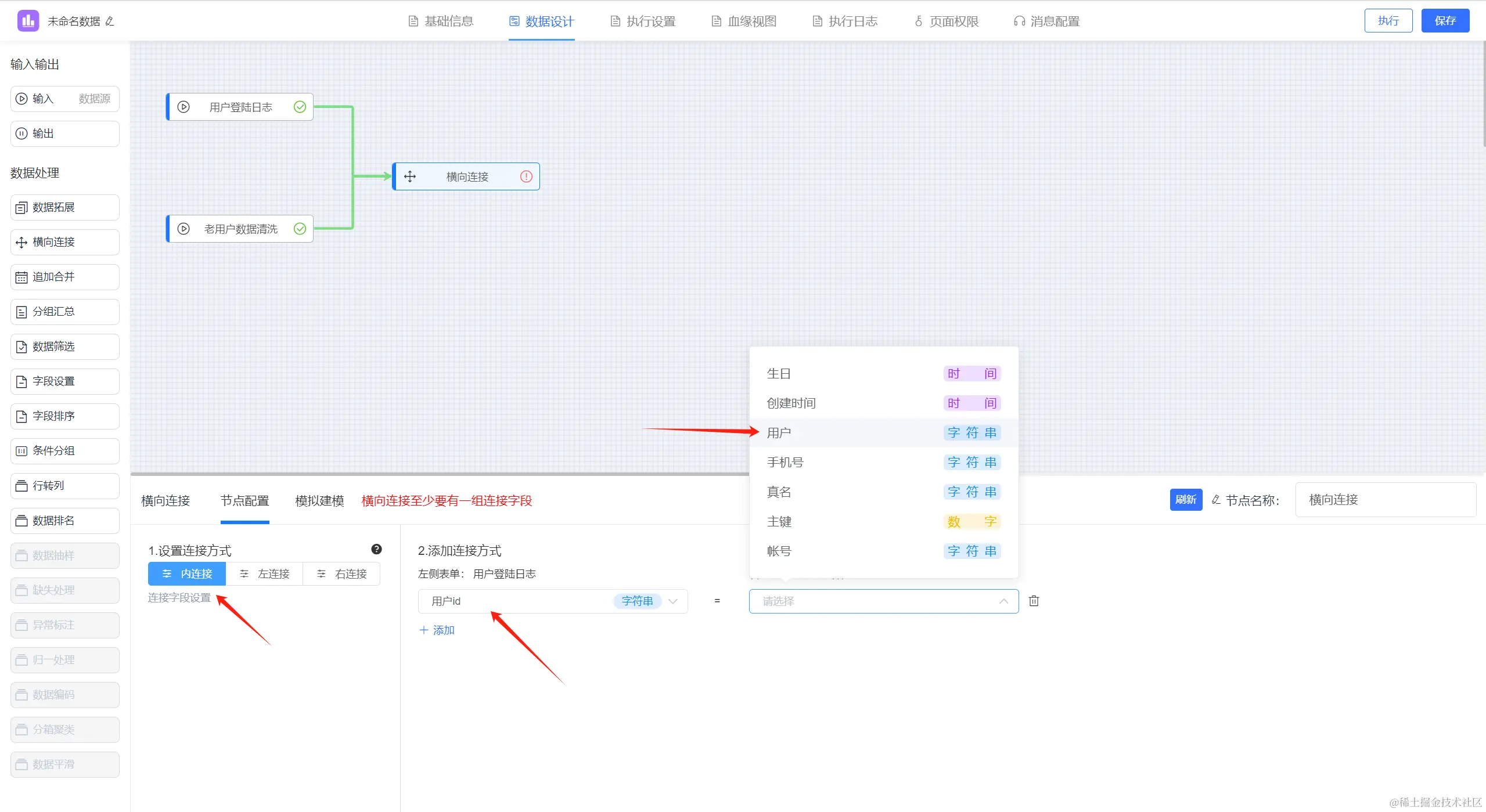Collapse the 请选择 dropdown

1003,601
